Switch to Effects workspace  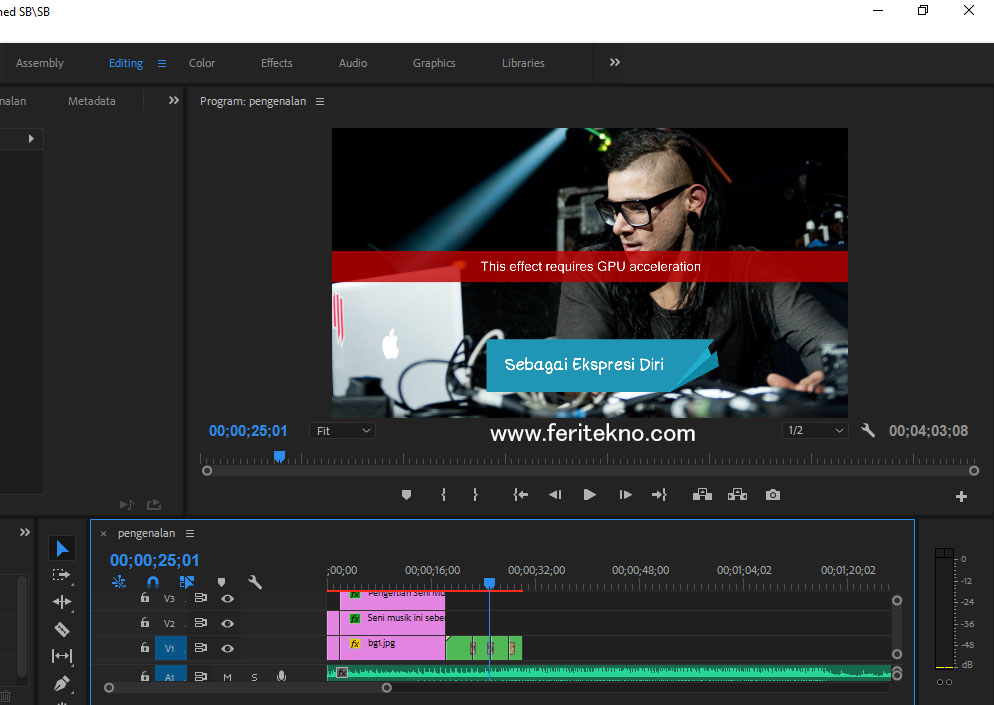(276, 63)
